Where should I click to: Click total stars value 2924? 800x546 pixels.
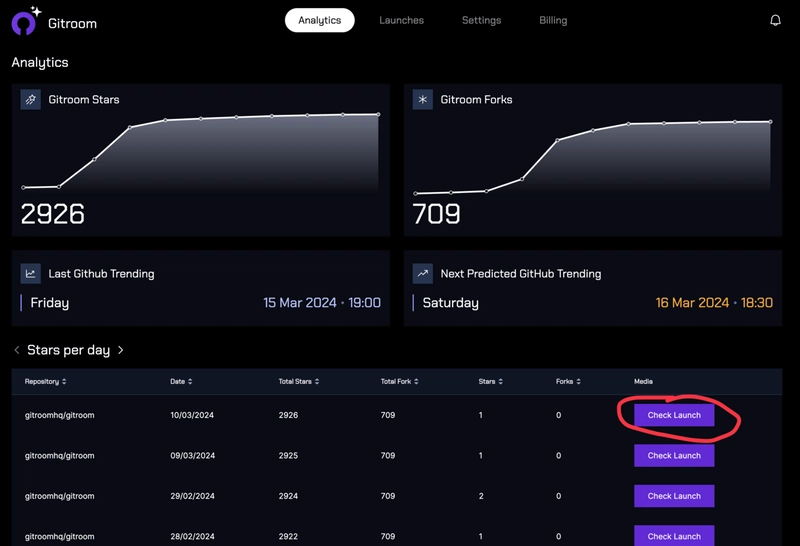tap(288, 496)
